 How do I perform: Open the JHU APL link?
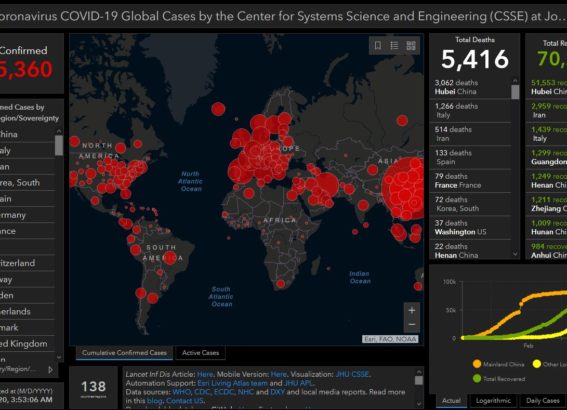click(298, 383)
